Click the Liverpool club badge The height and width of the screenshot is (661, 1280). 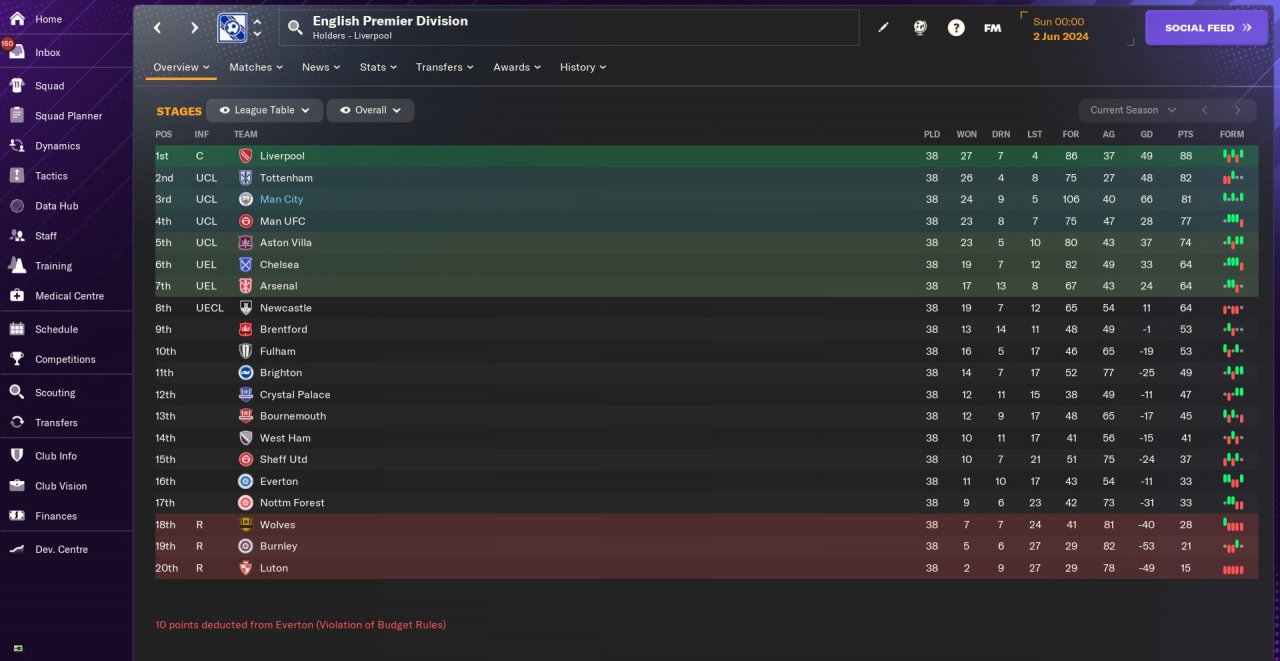click(246, 156)
